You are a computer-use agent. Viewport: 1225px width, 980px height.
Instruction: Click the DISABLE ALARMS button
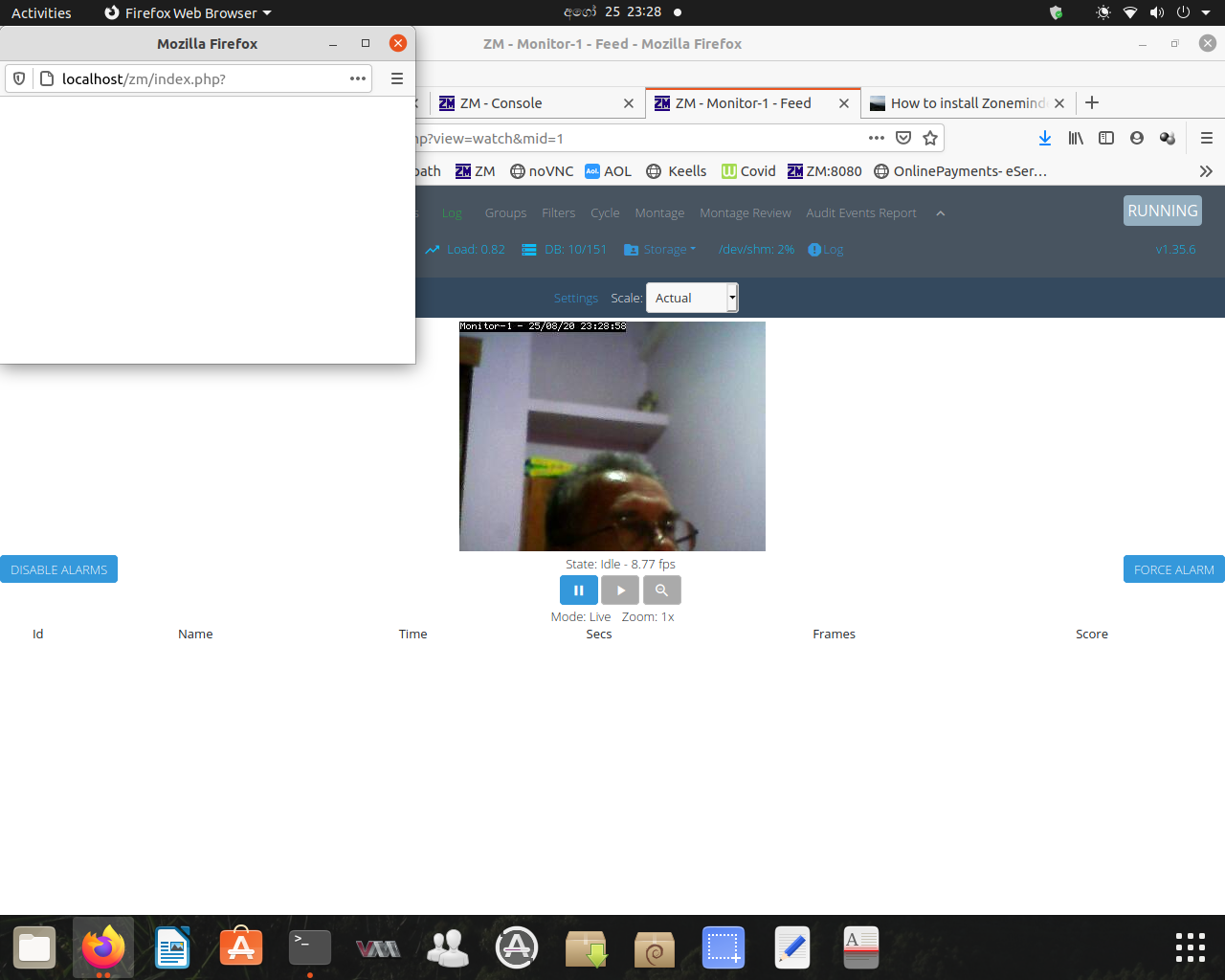tap(58, 569)
